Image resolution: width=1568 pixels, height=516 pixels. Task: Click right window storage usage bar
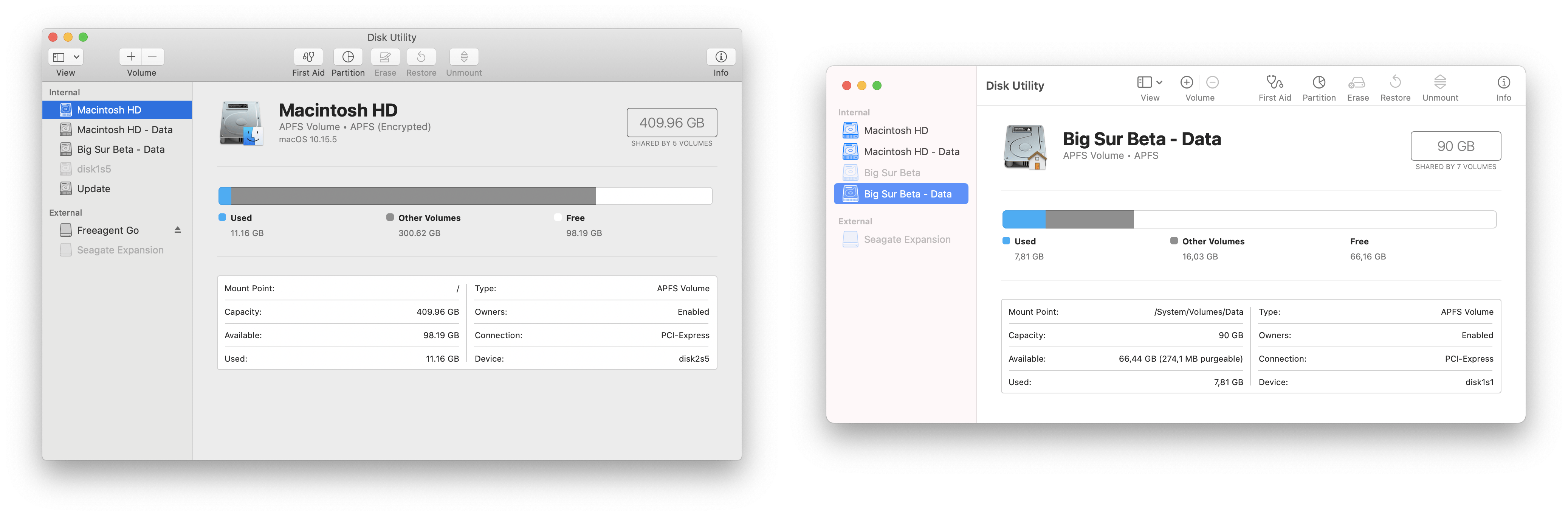click(1249, 219)
